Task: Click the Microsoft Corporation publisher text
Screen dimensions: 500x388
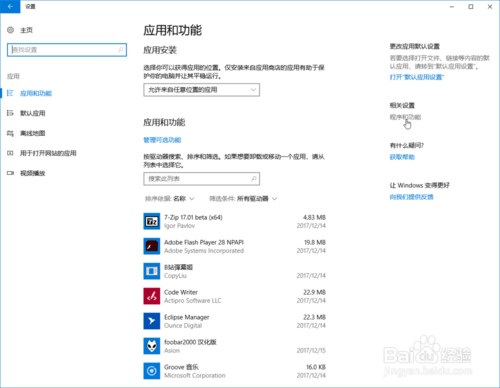Action: point(195,376)
